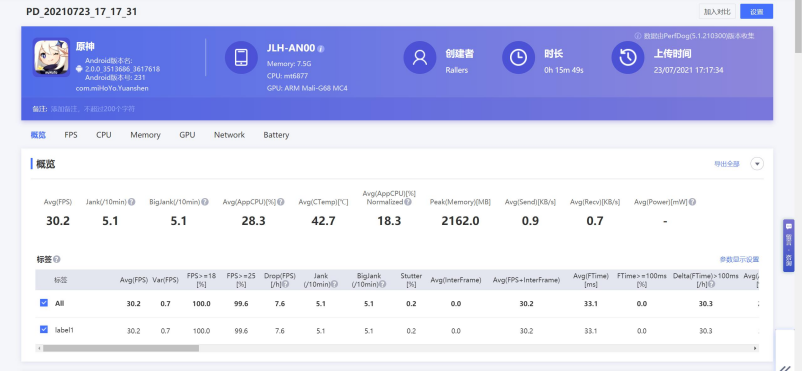802x371 pixels.
Task: Click the Genshin Impact app icon
Action: click(51, 57)
